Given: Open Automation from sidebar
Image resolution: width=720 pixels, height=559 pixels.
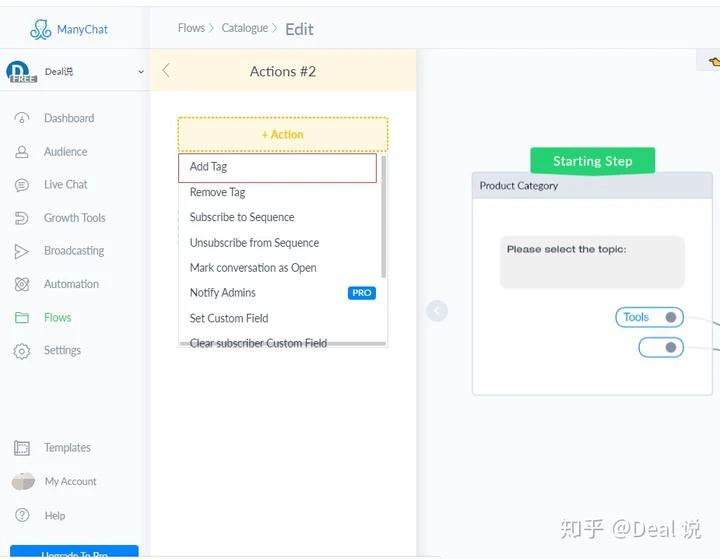Looking at the screenshot, I should pos(72,284).
